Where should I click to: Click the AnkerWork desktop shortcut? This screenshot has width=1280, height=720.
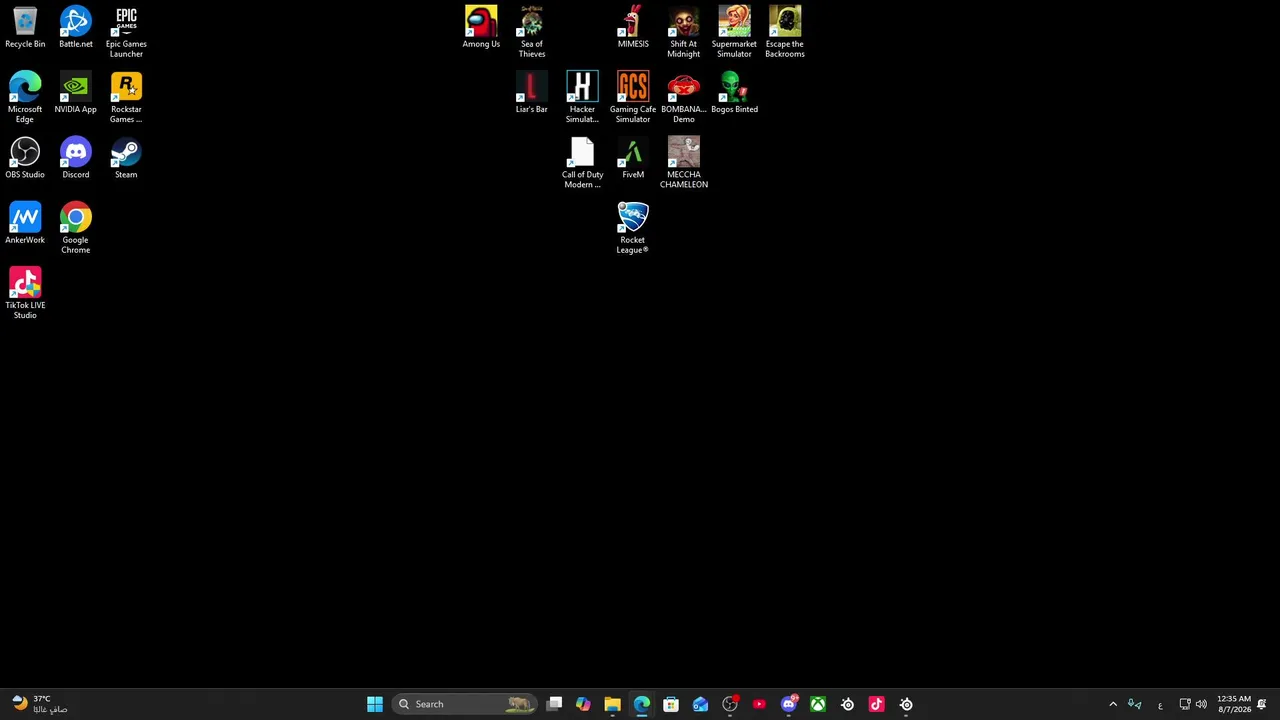[x=25, y=224]
